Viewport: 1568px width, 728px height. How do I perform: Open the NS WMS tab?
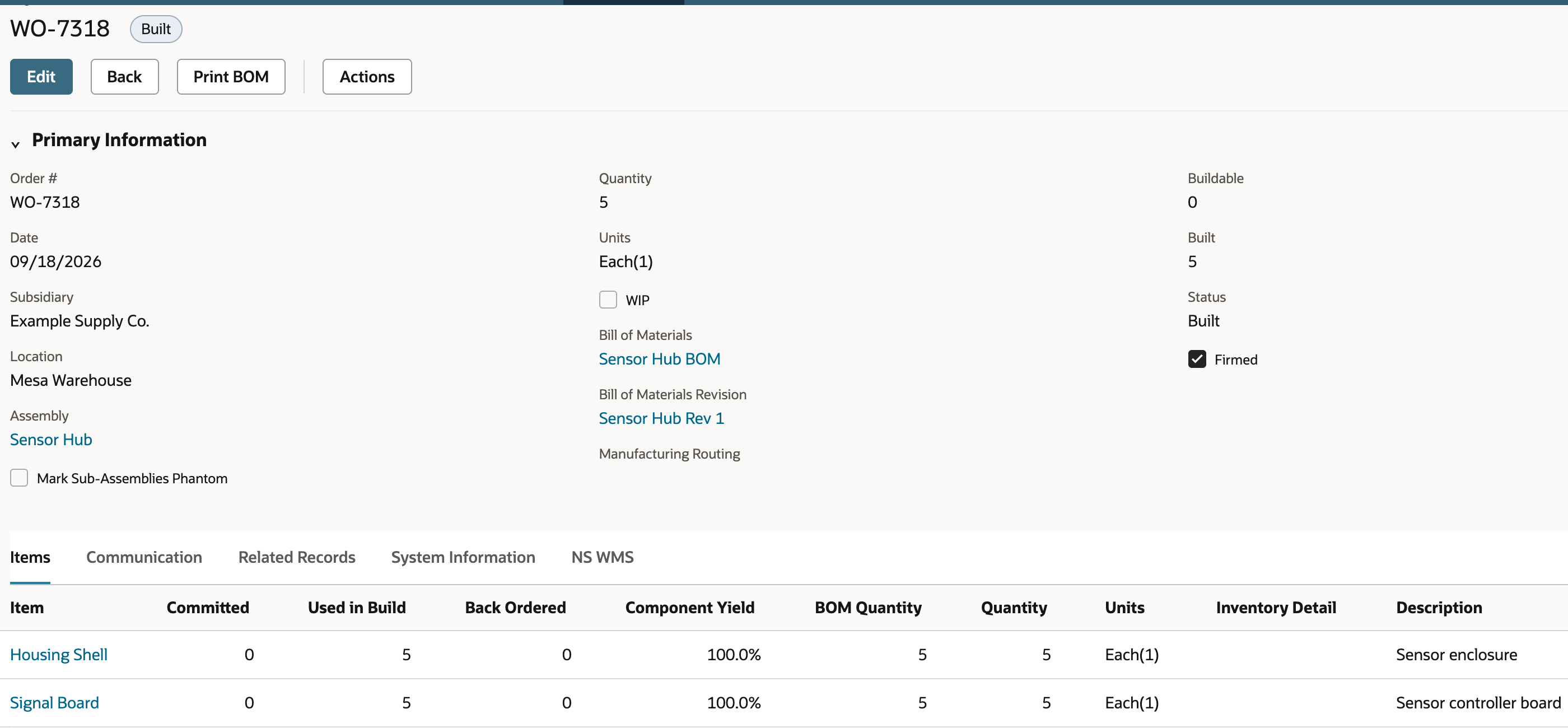(x=603, y=557)
